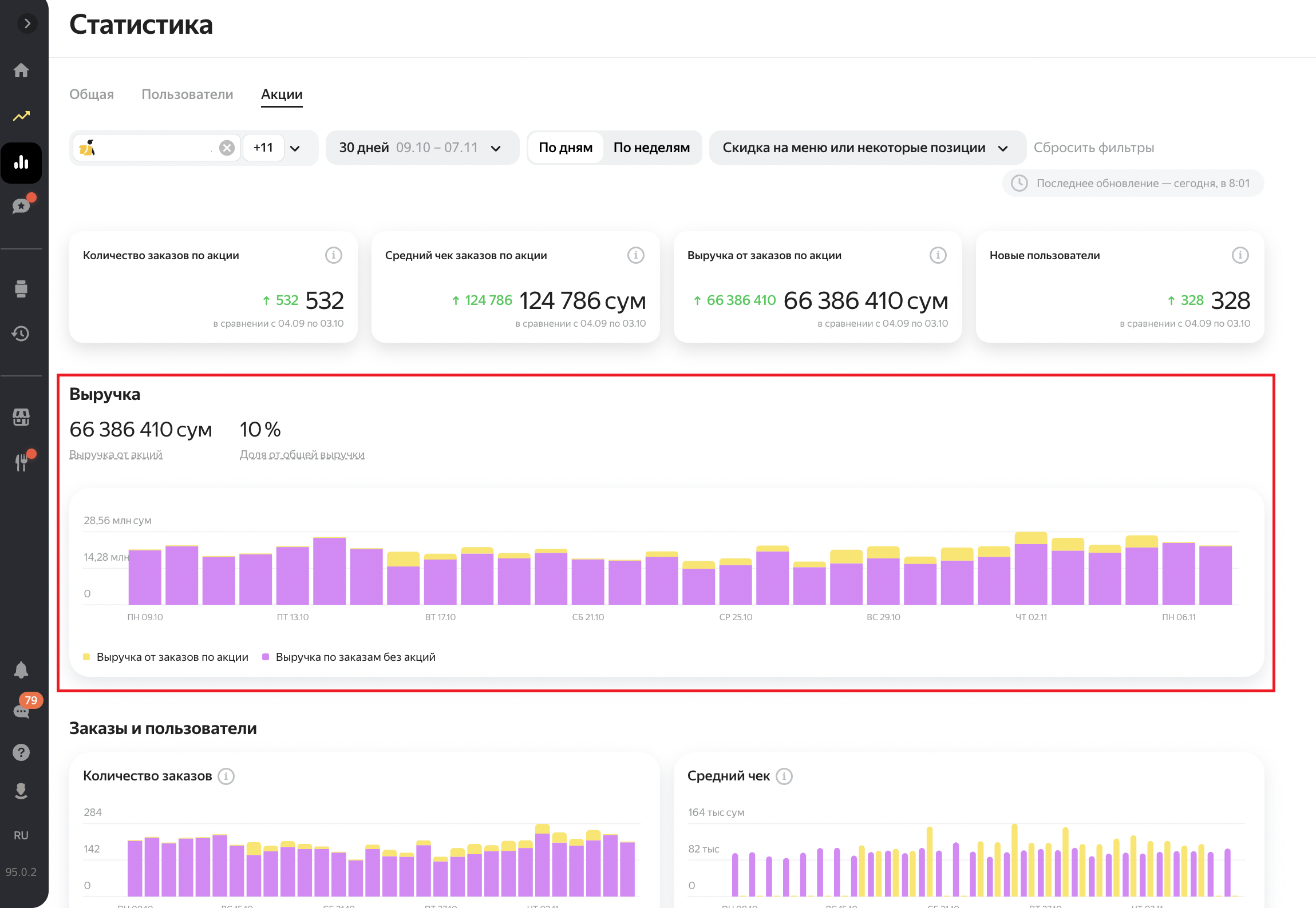Open the fork and knife menu icon
1316x908 pixels.
21,462
